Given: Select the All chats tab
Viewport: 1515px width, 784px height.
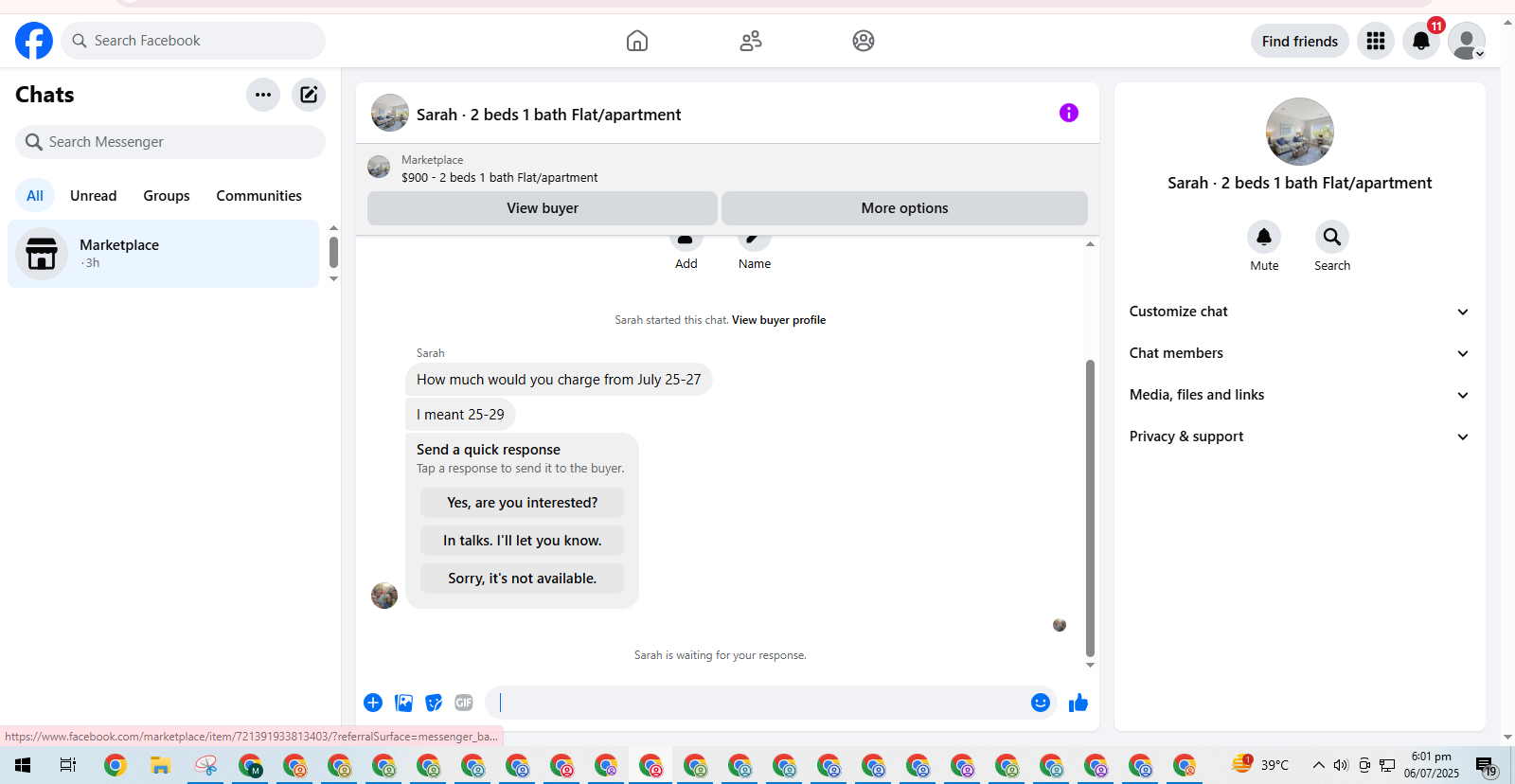Looking at the screenshot, I should pyautogui.click(x=35, y=196).
